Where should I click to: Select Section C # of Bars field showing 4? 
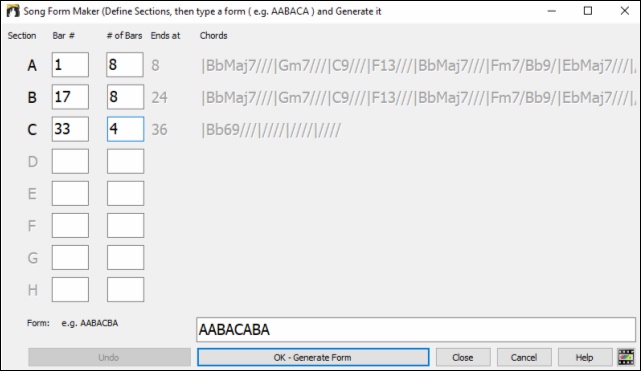pos(125,129)
